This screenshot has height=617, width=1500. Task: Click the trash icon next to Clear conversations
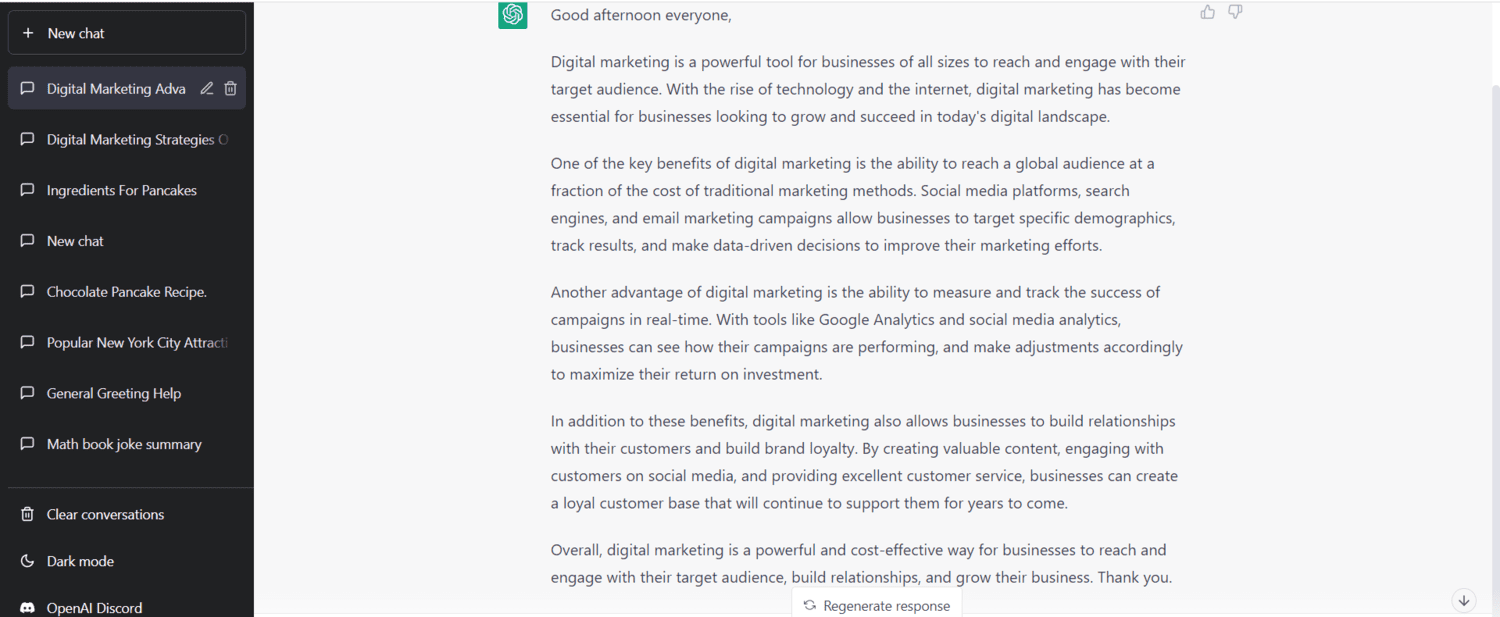point(28,514)
